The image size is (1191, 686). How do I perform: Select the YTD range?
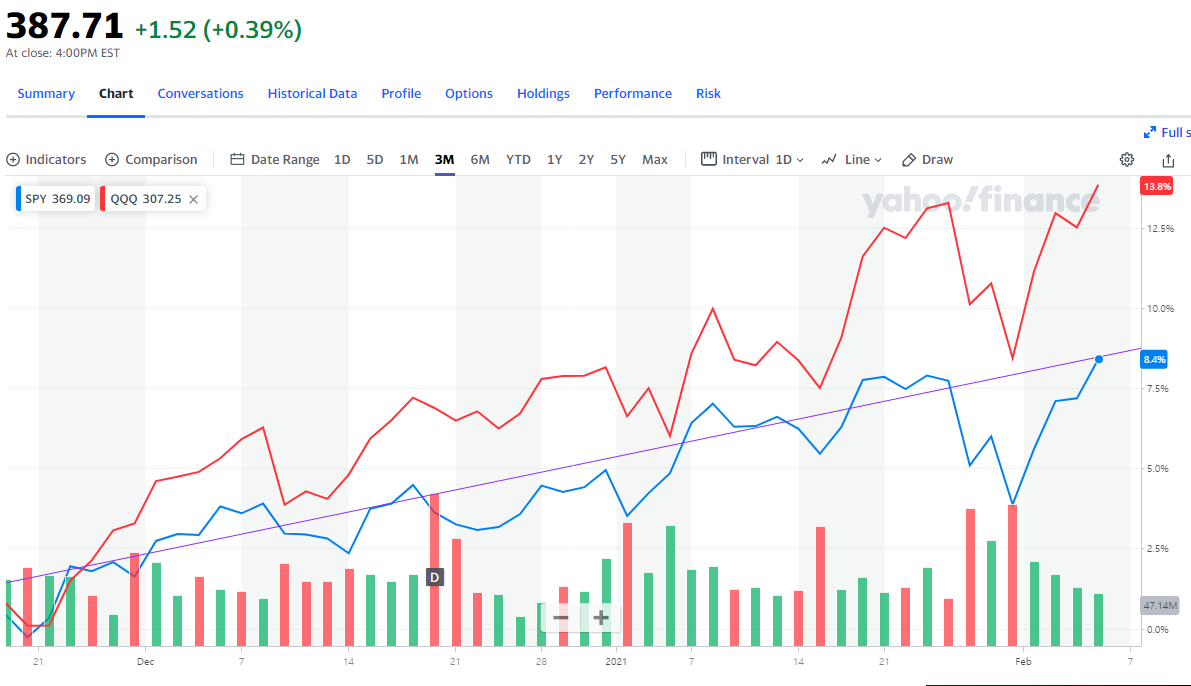[x=518, y=160]
